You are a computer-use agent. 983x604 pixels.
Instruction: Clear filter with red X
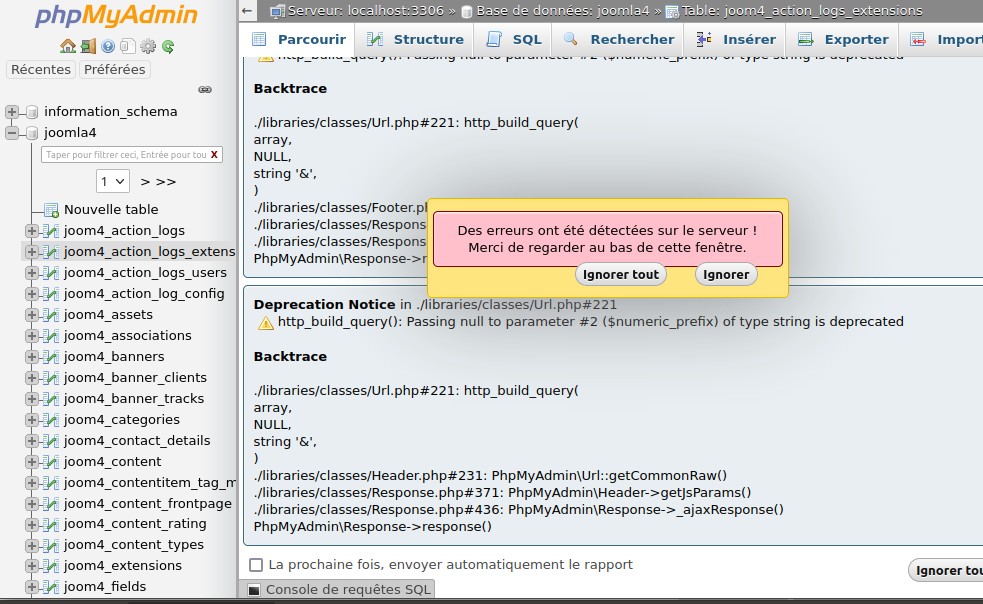(x=214, y=154)
